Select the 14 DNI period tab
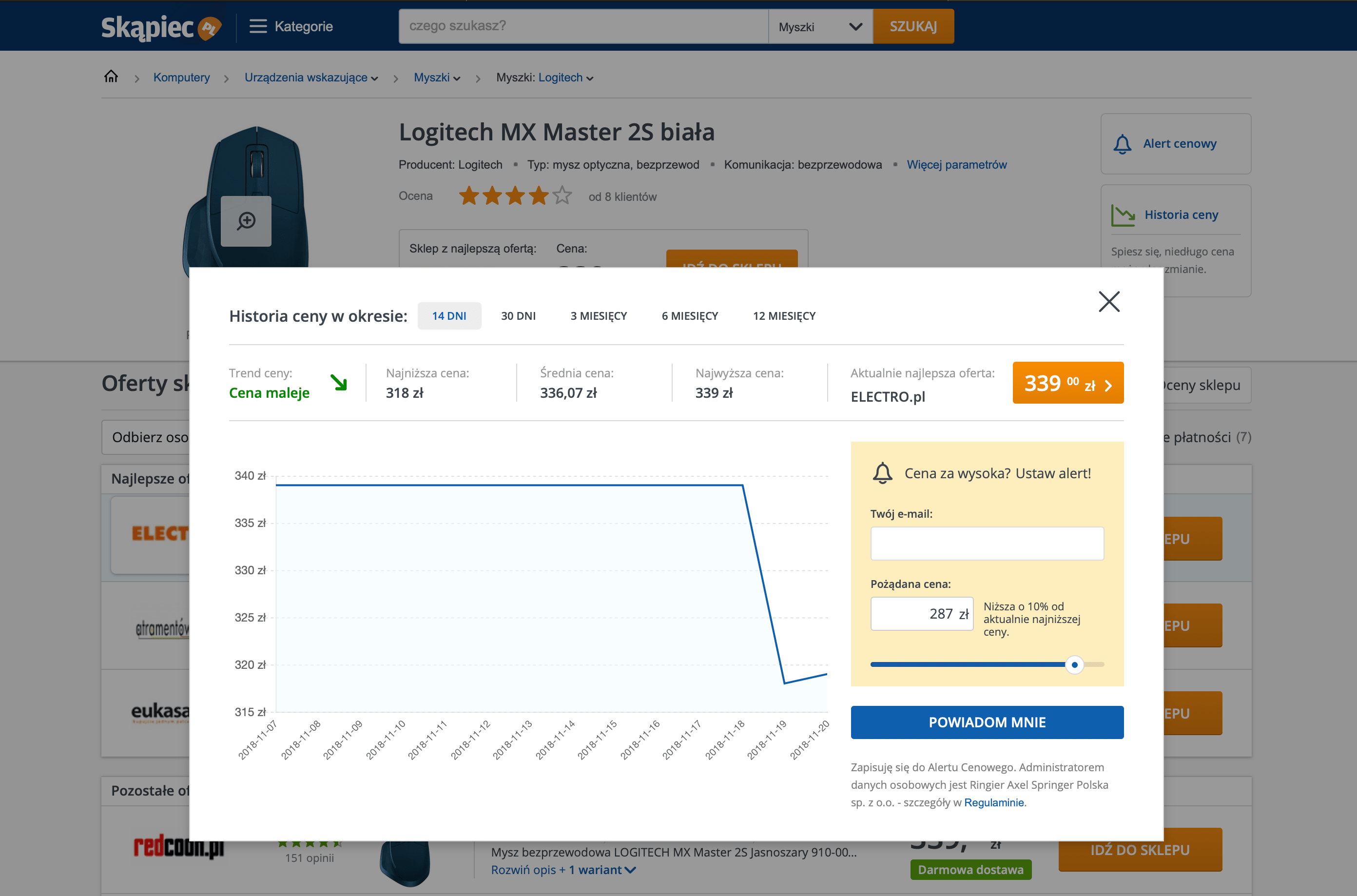The height and width of the screenshot is (896, 1357). tap(449, 315)
